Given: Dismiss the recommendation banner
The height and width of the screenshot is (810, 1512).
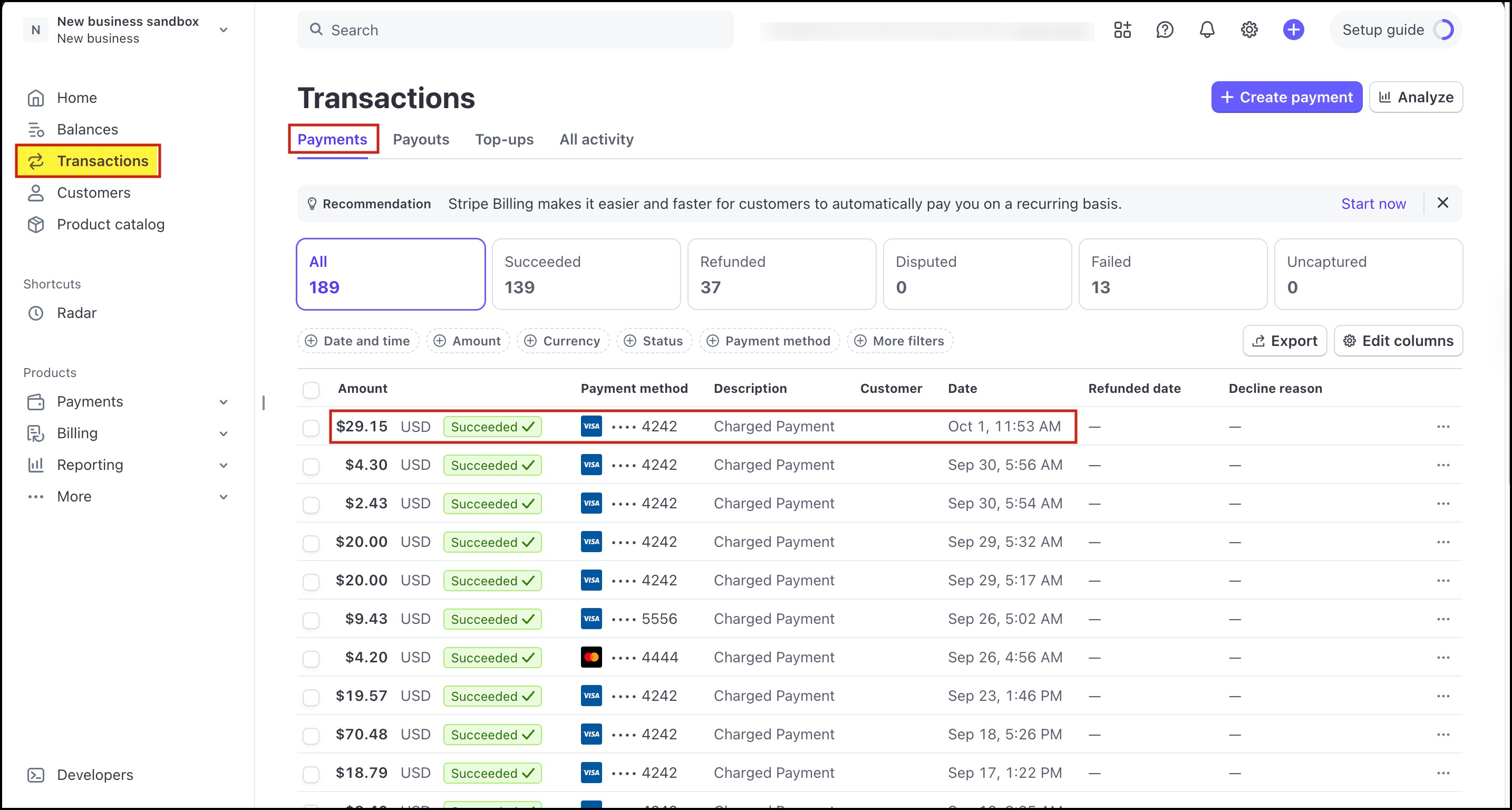Looking at the screenshot, I should [x=1442, y=203].
